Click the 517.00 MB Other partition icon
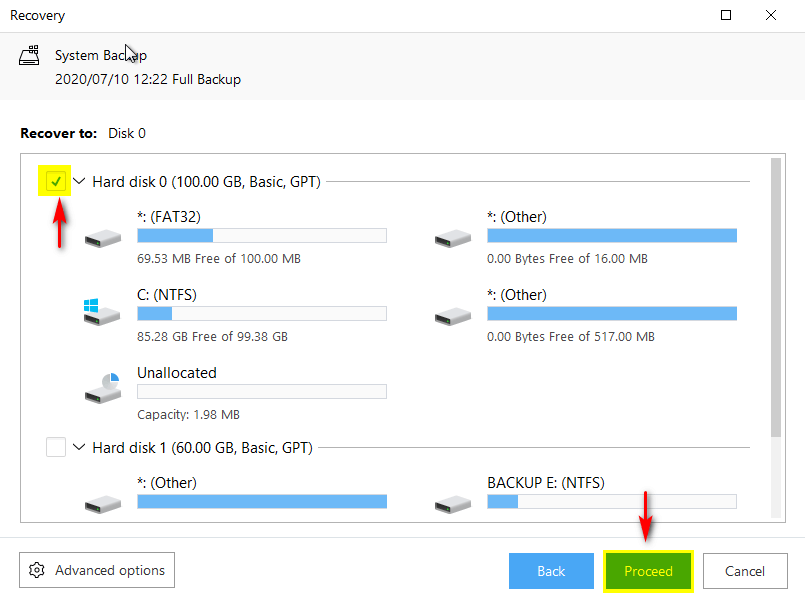Image resolution: width=805 pixels, height=603 pixels. coord(452,314)
